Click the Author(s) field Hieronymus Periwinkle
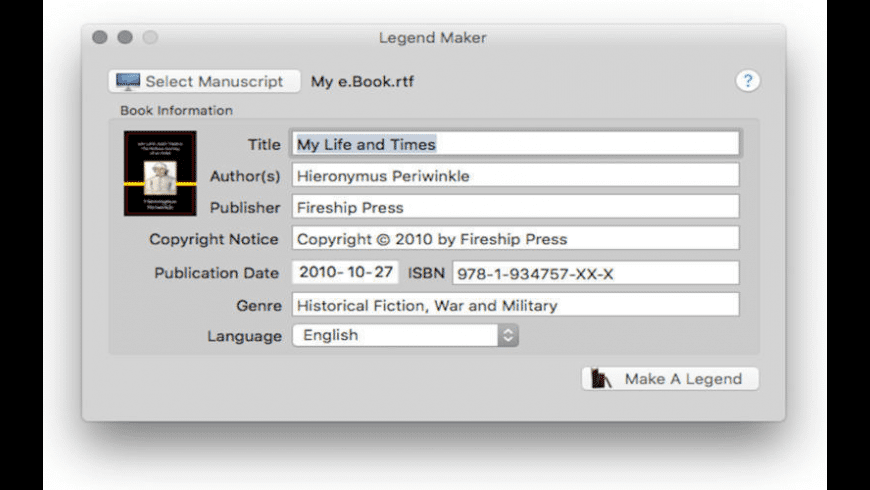 [x=515, y=175]
